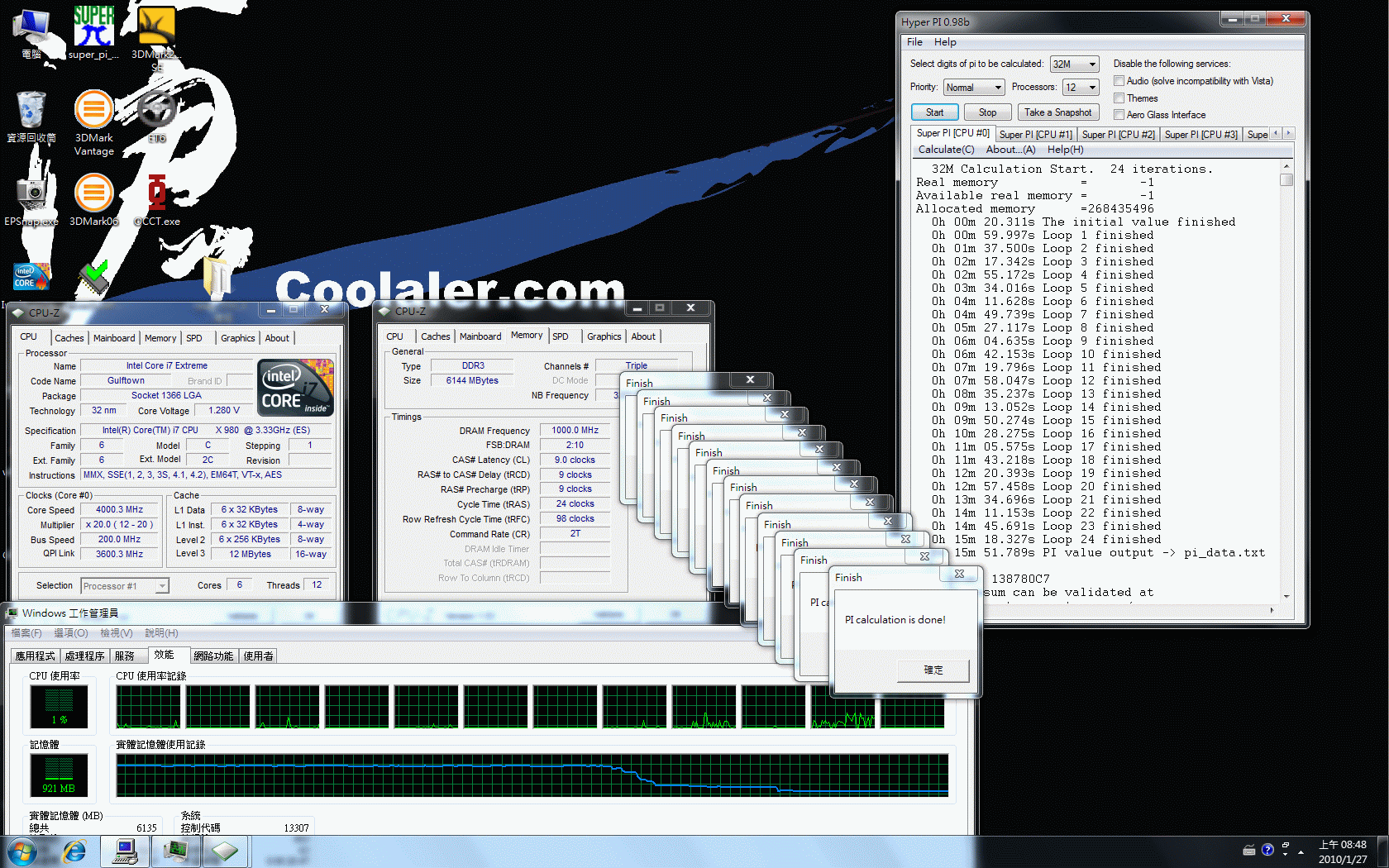Screen dimensions: 1389x868
Task: Switch to the Mainboard tab in right CPU-Z window
Action: pyautogui.click(x=480, y=336)
